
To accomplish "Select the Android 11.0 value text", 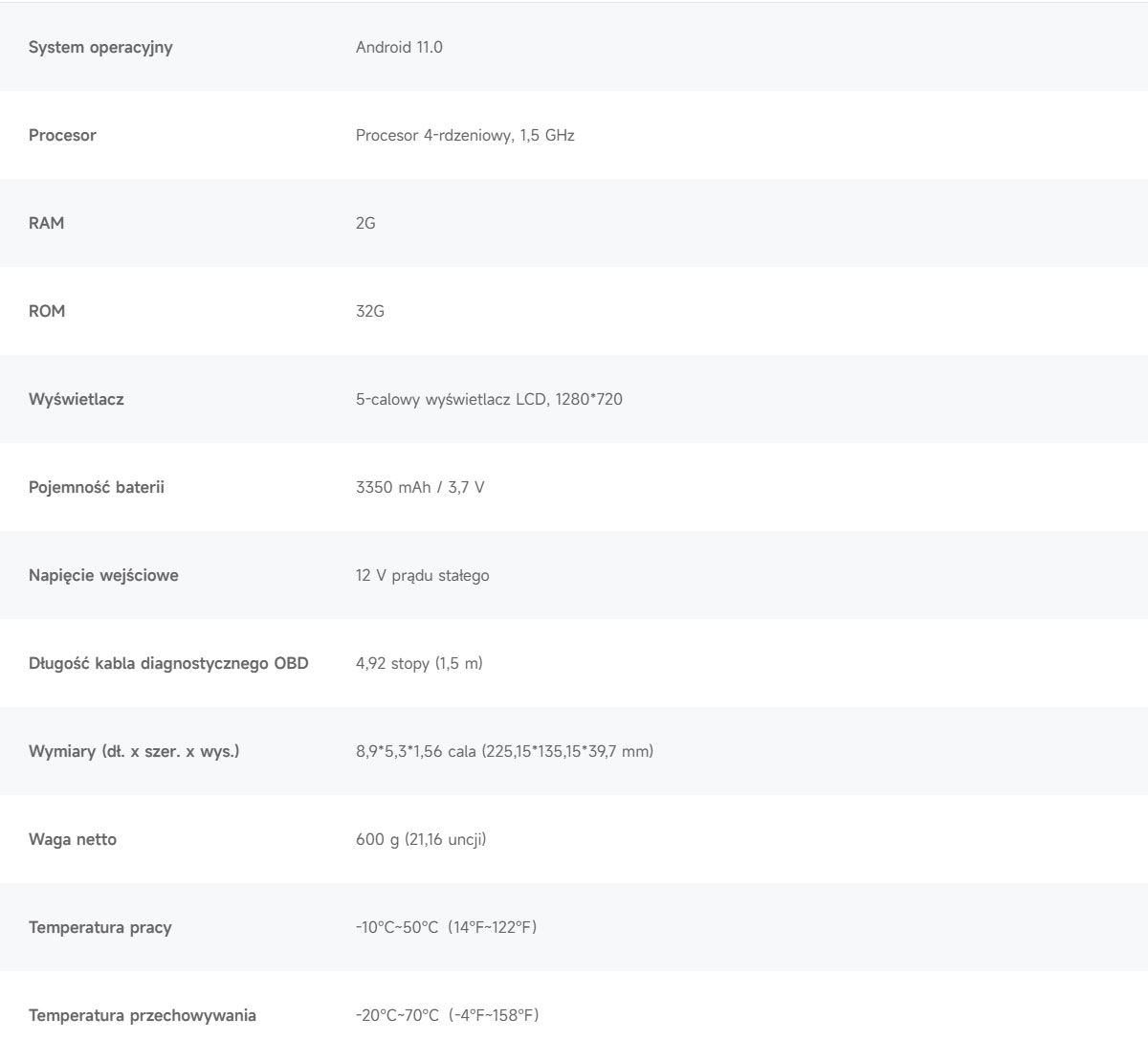I will [399, 47].
